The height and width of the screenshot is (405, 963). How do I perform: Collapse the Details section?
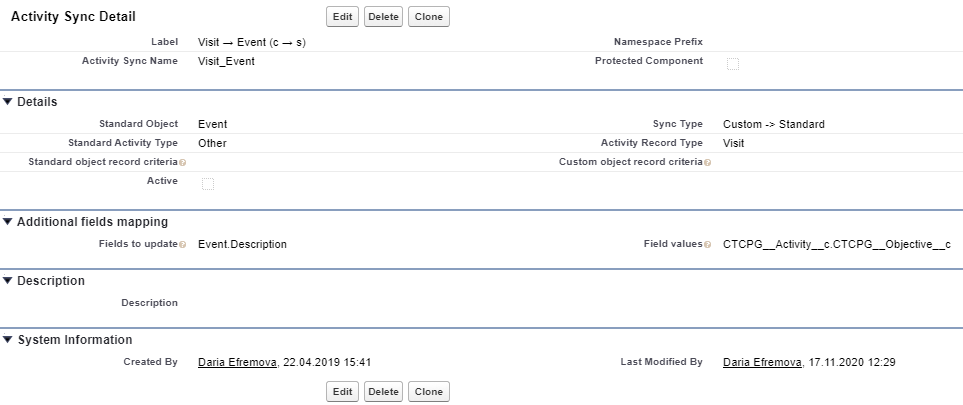[x=8, y=102]
